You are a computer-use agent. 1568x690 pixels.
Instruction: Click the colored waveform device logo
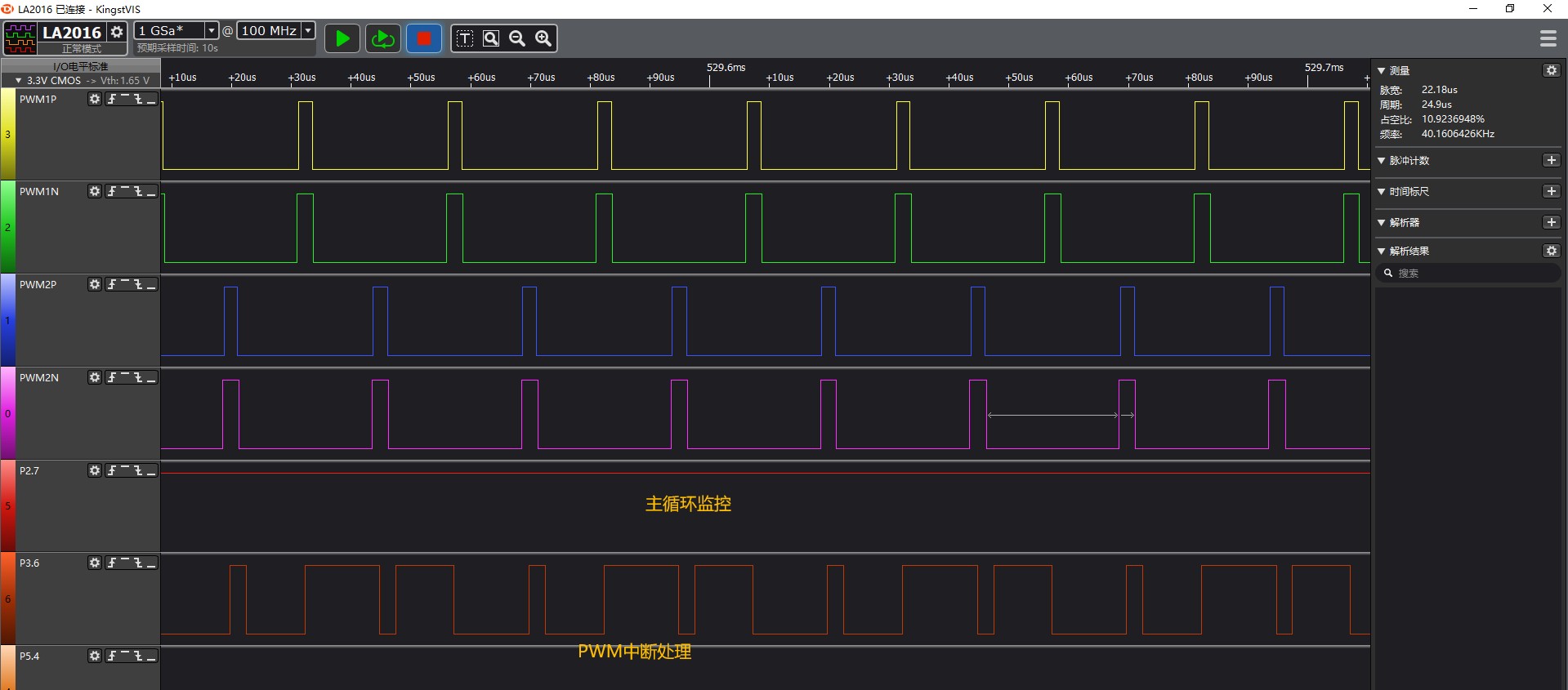pyautogui.click(x=20, y=38)
